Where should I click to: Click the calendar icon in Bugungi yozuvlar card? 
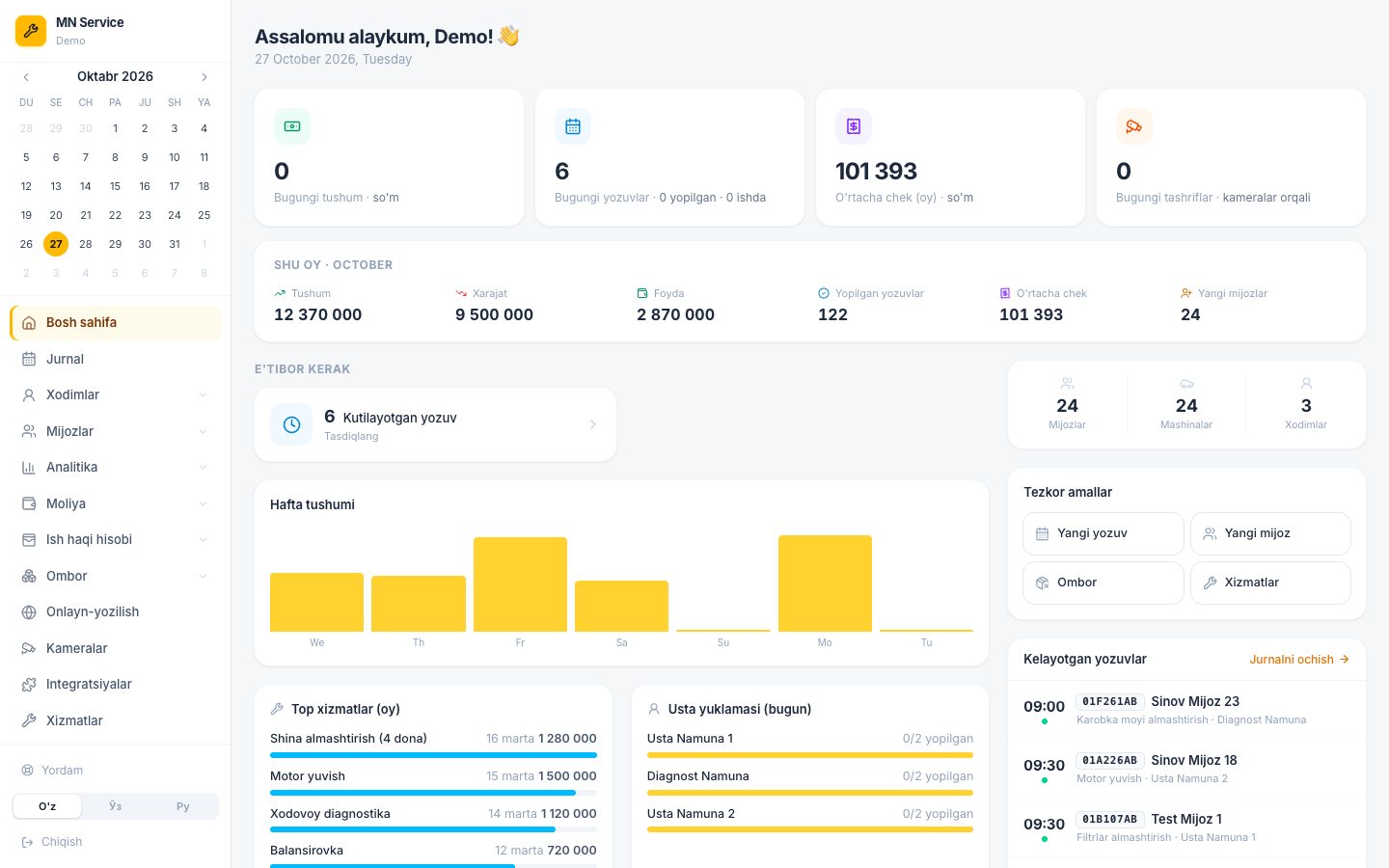[573, 126]
